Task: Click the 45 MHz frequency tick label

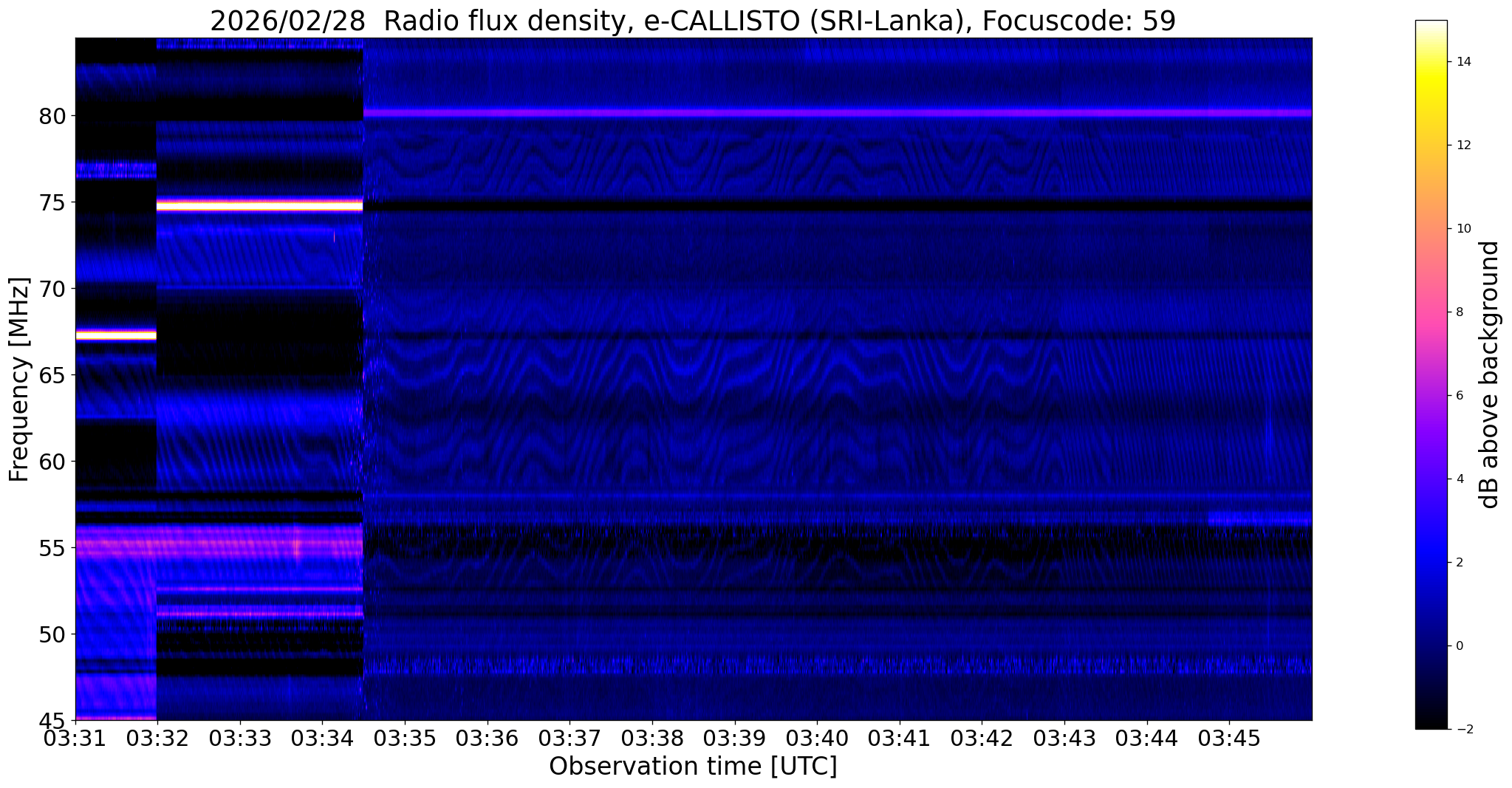Action: (x=52, y=720)
